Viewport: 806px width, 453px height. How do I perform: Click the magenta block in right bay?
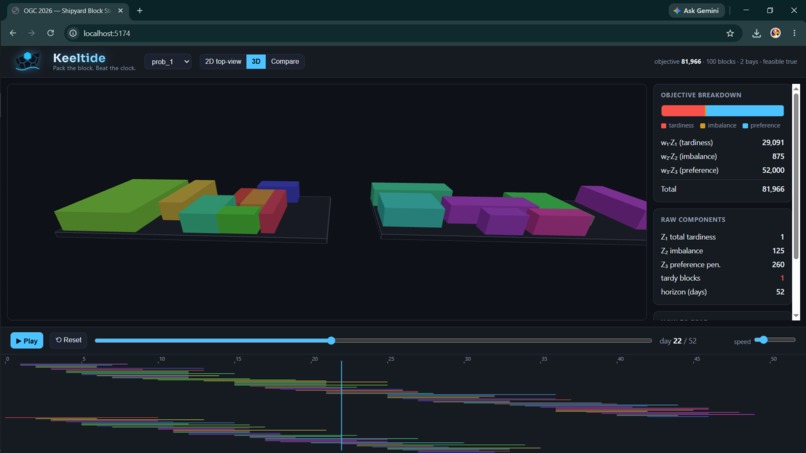(560, 221)
